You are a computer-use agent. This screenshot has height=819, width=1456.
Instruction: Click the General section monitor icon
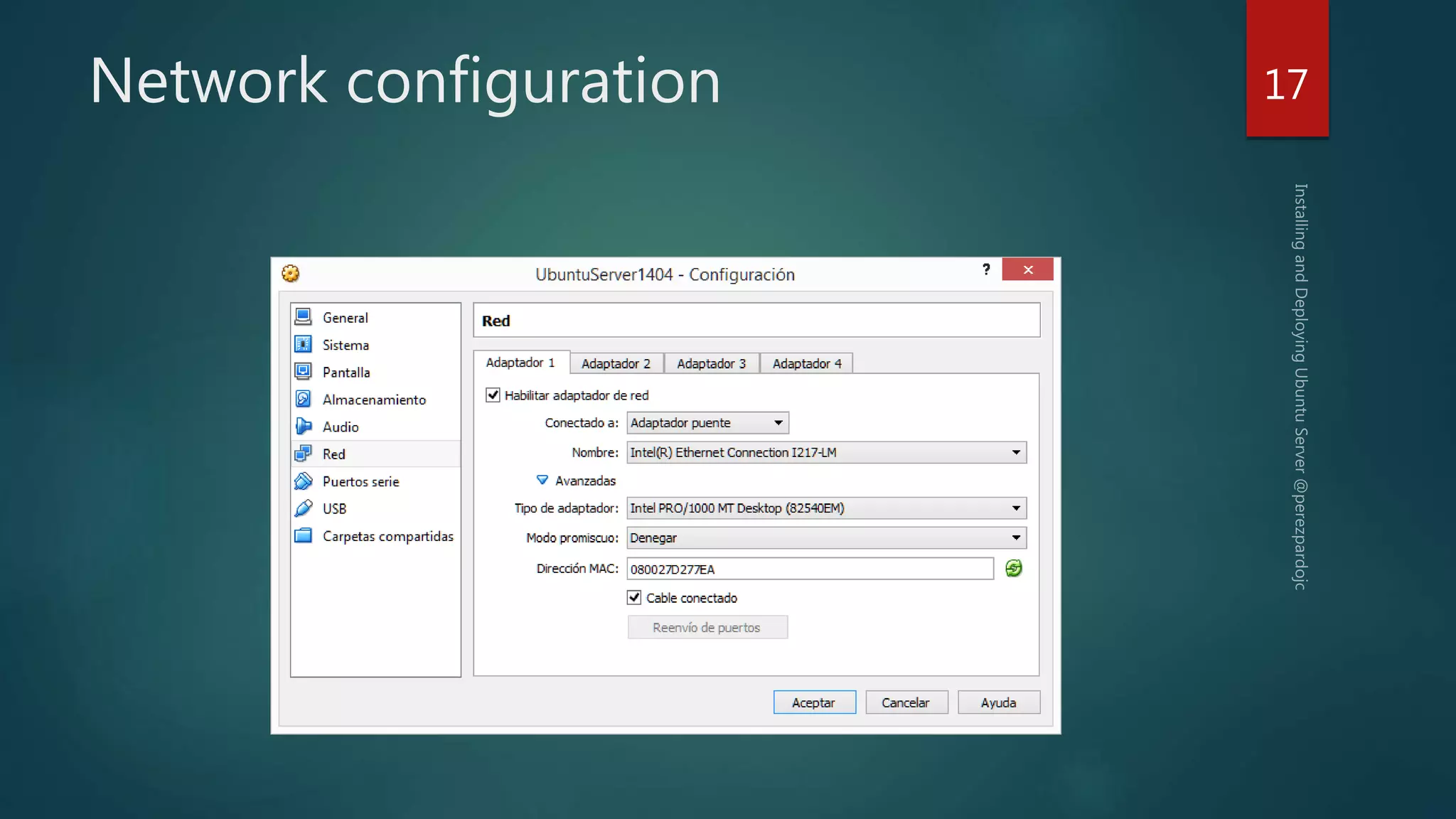click(x=304, y=316)
